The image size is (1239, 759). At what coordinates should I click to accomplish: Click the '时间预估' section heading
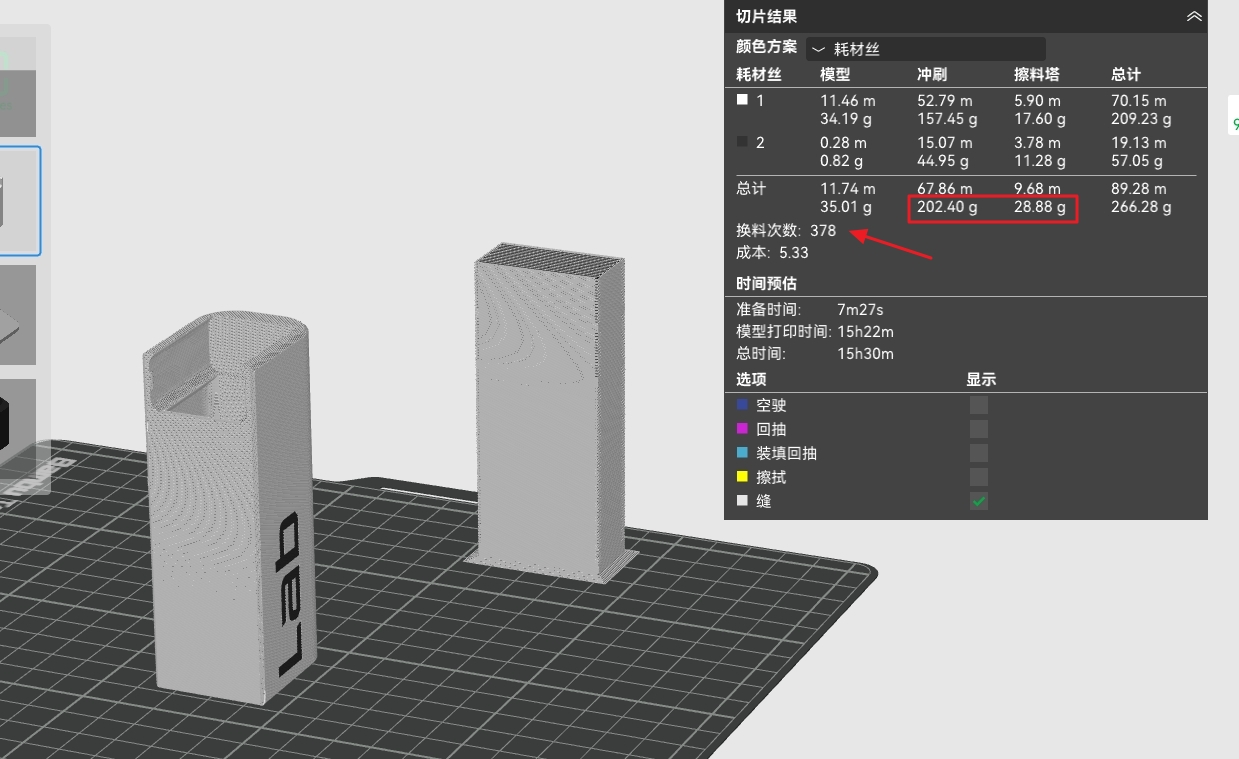click(766, 284)
